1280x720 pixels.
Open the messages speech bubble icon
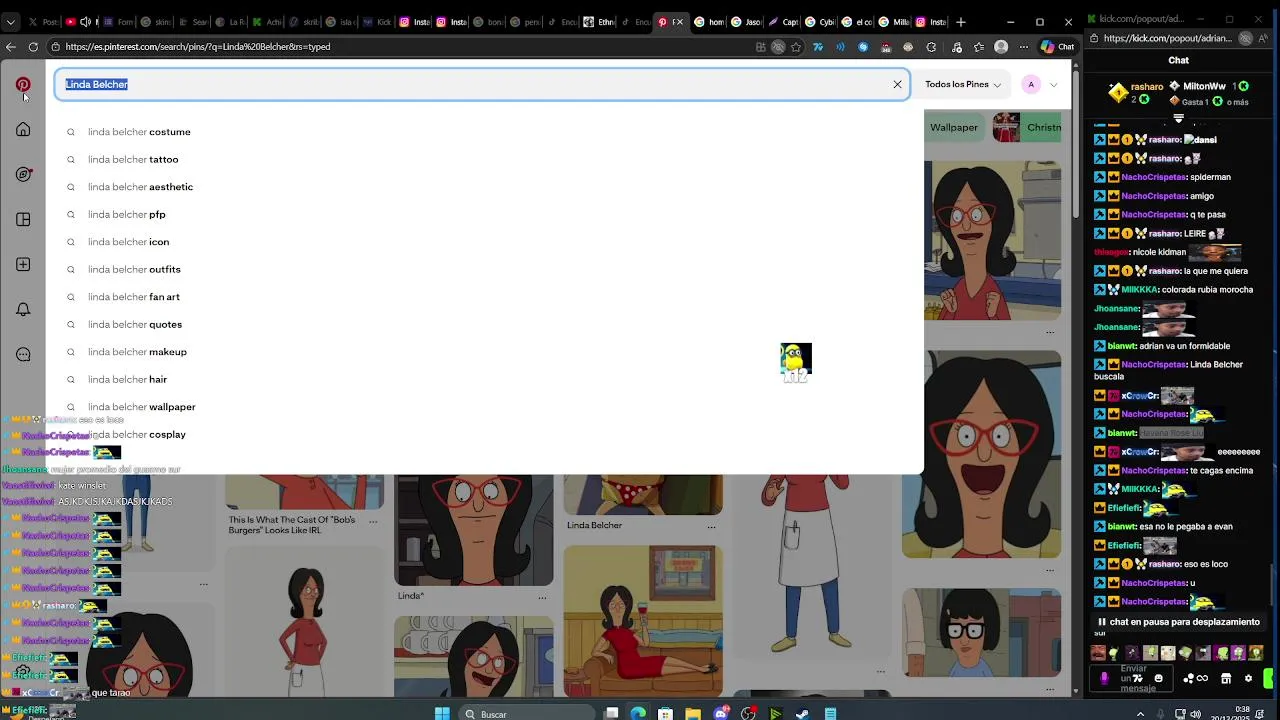23,355
